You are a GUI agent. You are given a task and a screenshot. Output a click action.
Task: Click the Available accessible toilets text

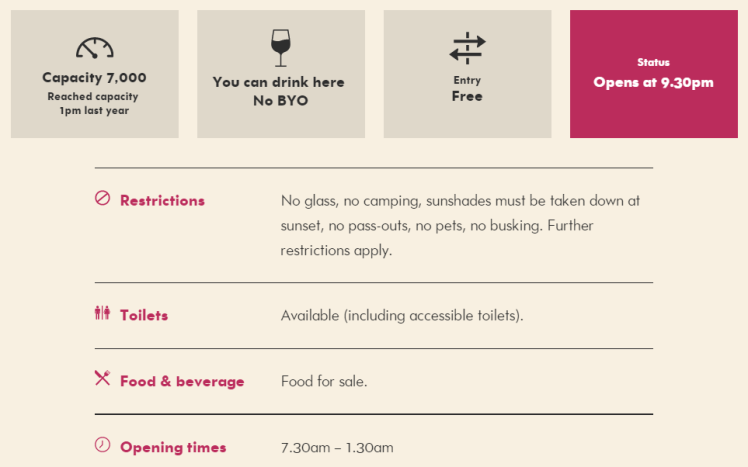coord(402,315)
